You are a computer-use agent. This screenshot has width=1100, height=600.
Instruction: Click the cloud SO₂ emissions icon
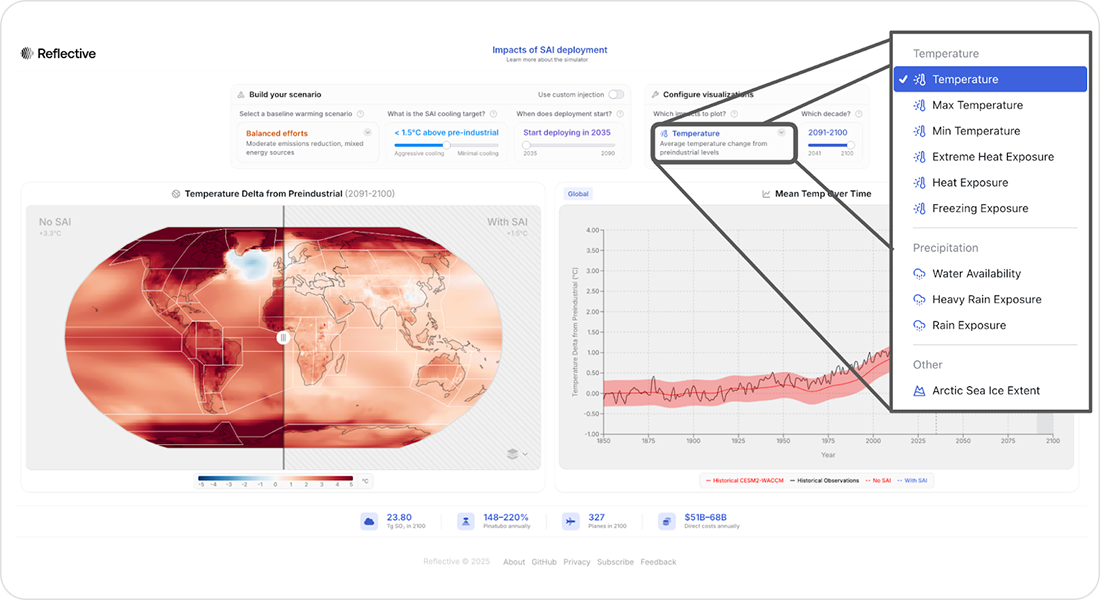pos(369,521)
